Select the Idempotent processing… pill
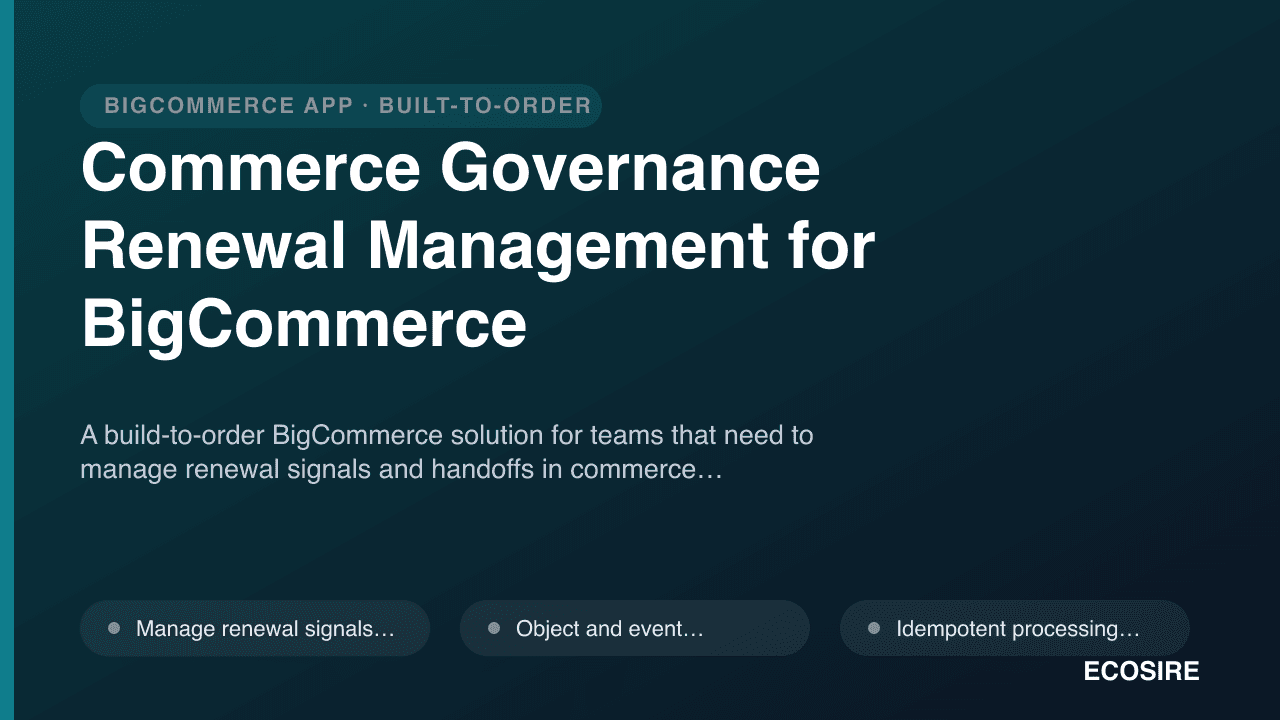The width and height of the screenshot is (1280, 720). [1015, 628]
